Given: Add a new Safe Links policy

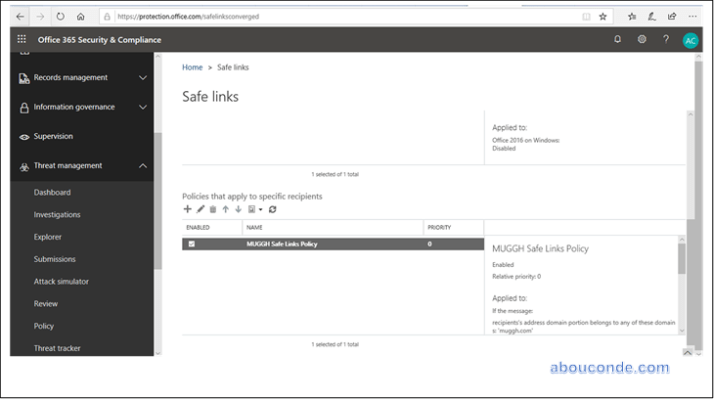Looking at the screenshot, I should (x=187, y=209).
